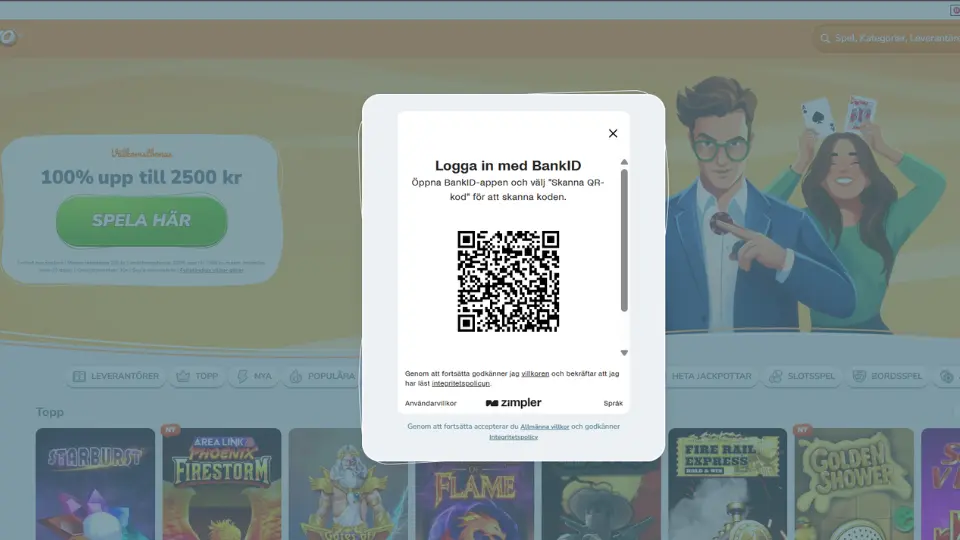
Task: Click the Bordsspel tab icon
Action: (x=860, y=376)
